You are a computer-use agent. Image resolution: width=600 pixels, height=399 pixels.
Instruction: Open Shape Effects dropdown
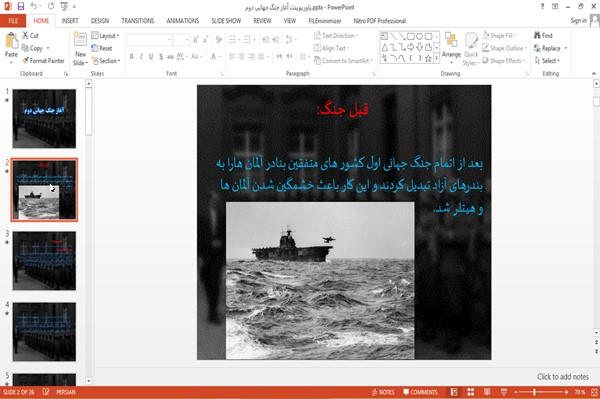point(504,60)
